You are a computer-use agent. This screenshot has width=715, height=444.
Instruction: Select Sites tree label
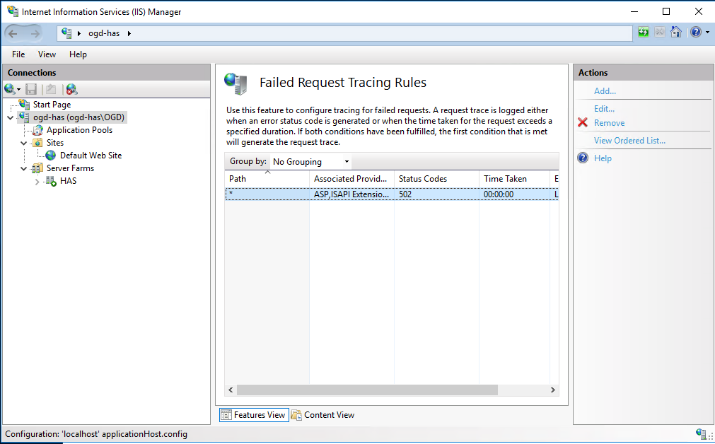tap(55, 143)
